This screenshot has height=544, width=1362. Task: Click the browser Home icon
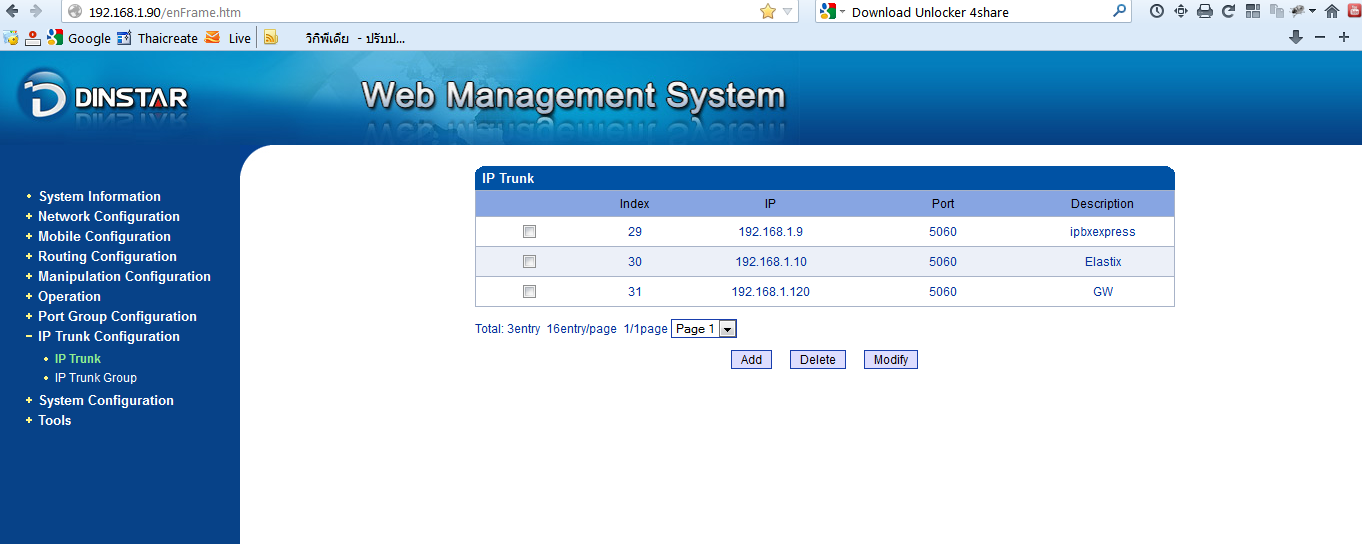click(1331, 11)
